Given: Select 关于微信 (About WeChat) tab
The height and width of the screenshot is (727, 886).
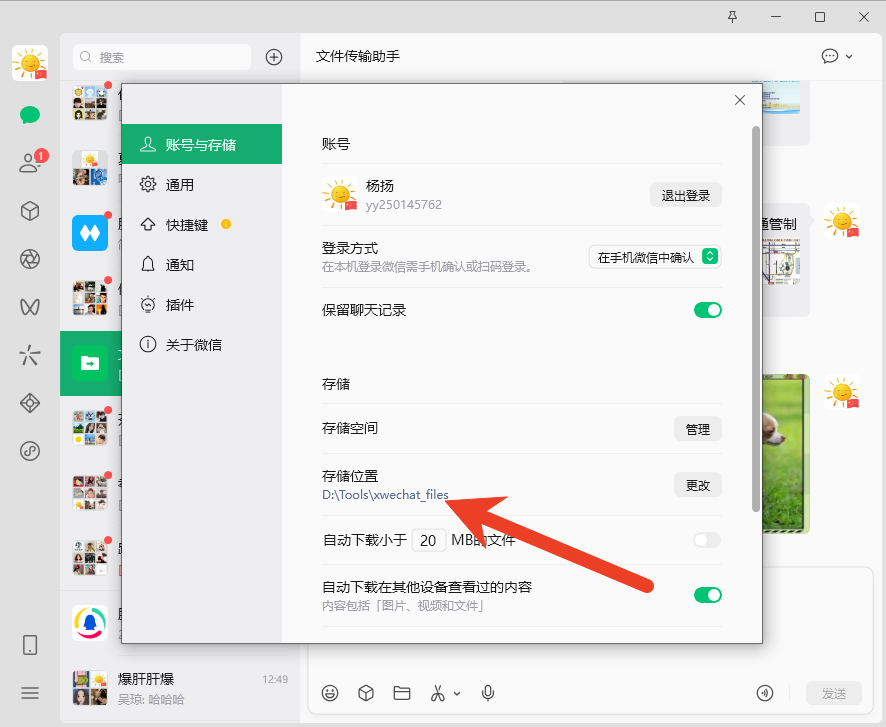Looking at the screenshot, I should [202, 345].
